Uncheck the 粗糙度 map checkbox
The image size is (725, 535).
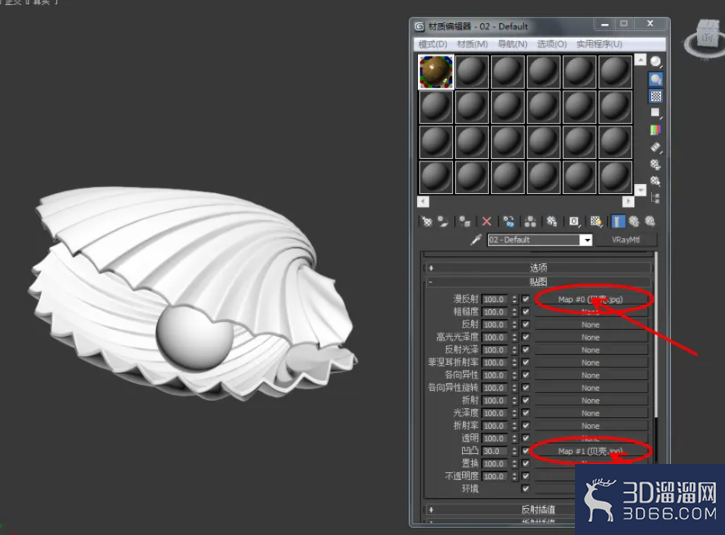tap(526, 312)
